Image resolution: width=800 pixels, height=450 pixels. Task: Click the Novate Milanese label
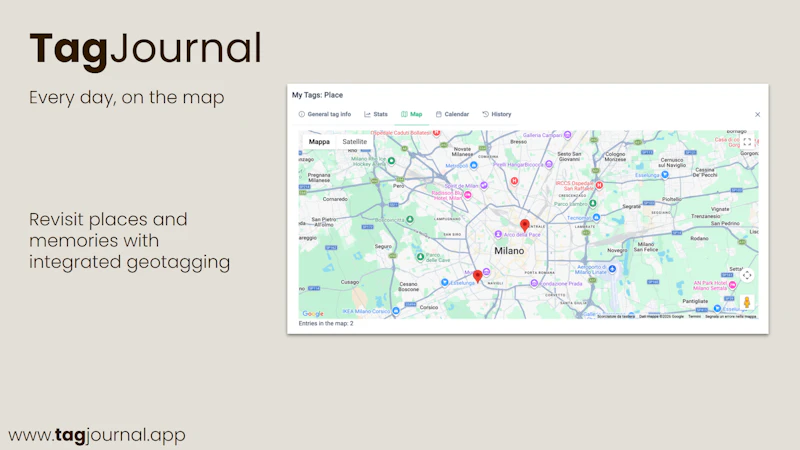click(x=462, y=152)
